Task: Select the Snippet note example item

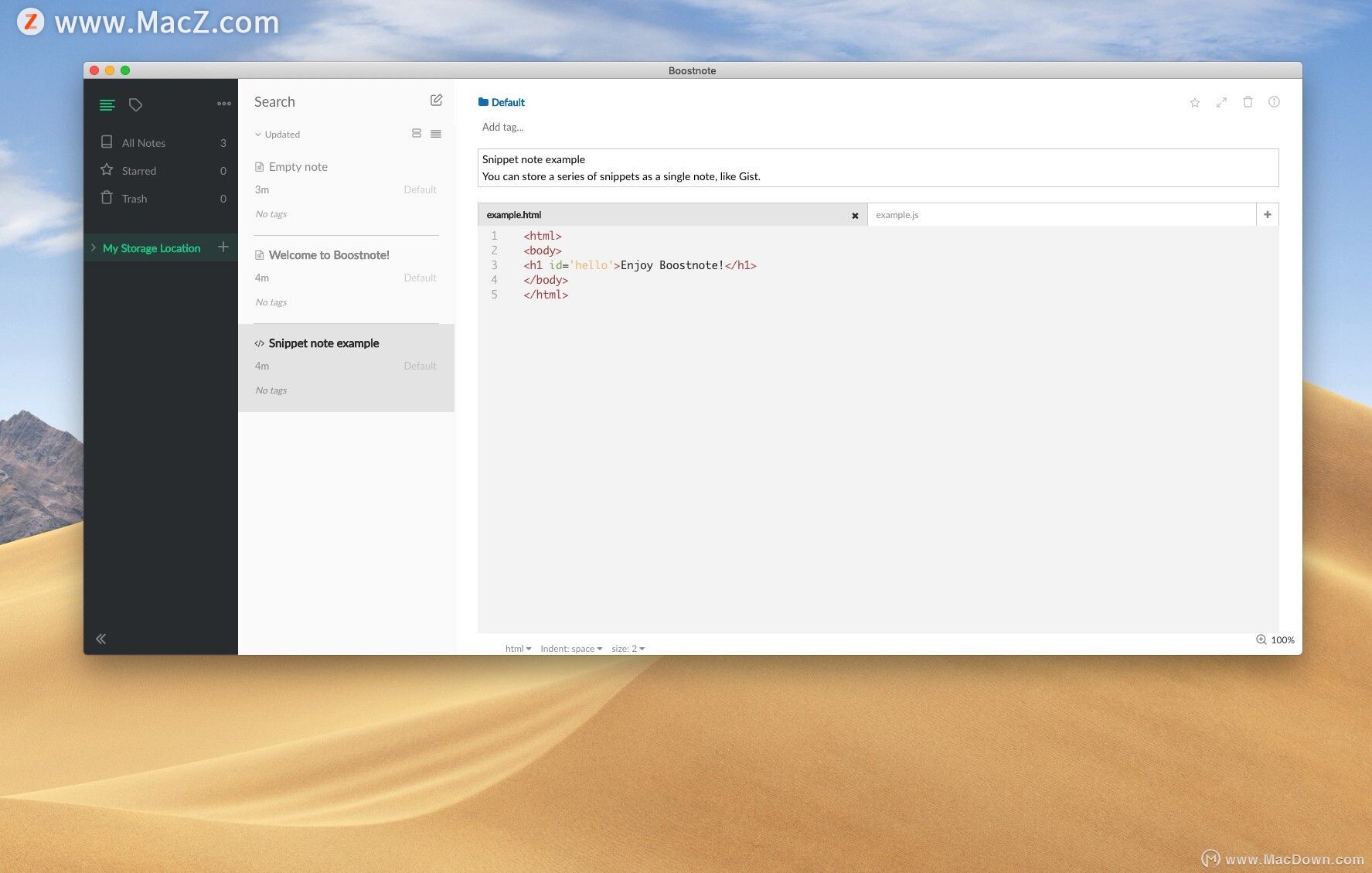Action: pyautogui.click(x=346, y=367)
